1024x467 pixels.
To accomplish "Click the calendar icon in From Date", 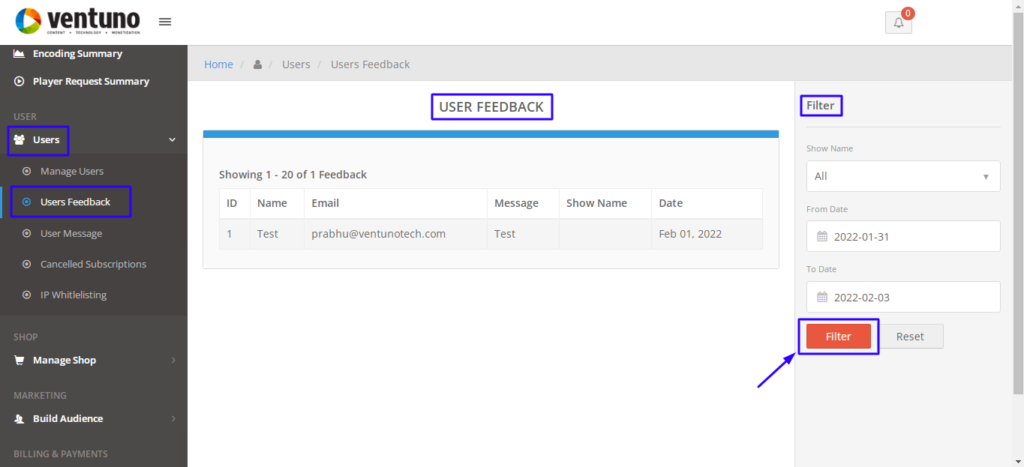I will click(822, 236).
